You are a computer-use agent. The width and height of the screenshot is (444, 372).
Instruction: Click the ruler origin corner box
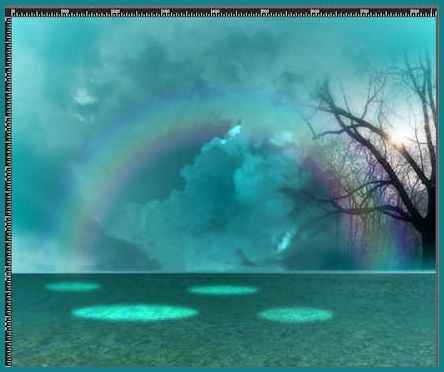click(x=8, y=13)
